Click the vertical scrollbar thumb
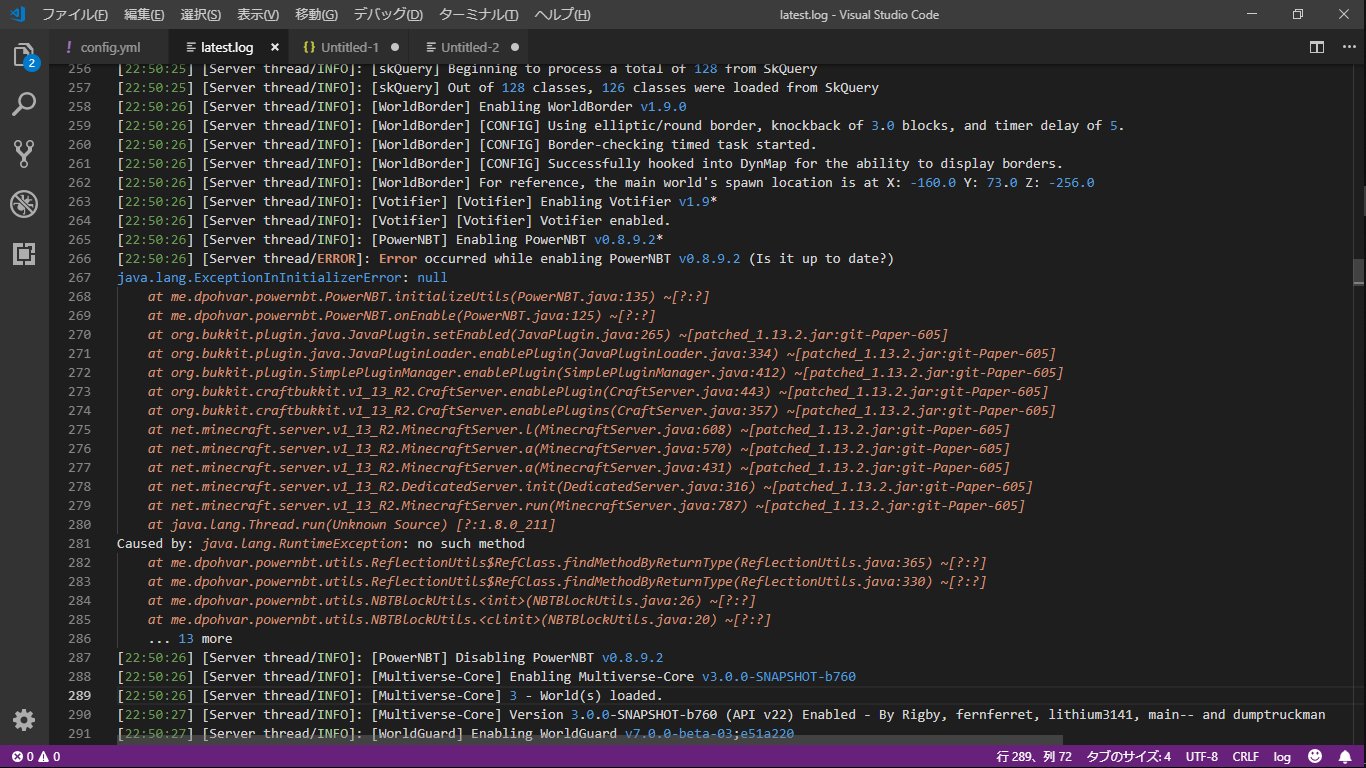The height and width of the screenshot is (768, 1366). [x=1359, y=271]
